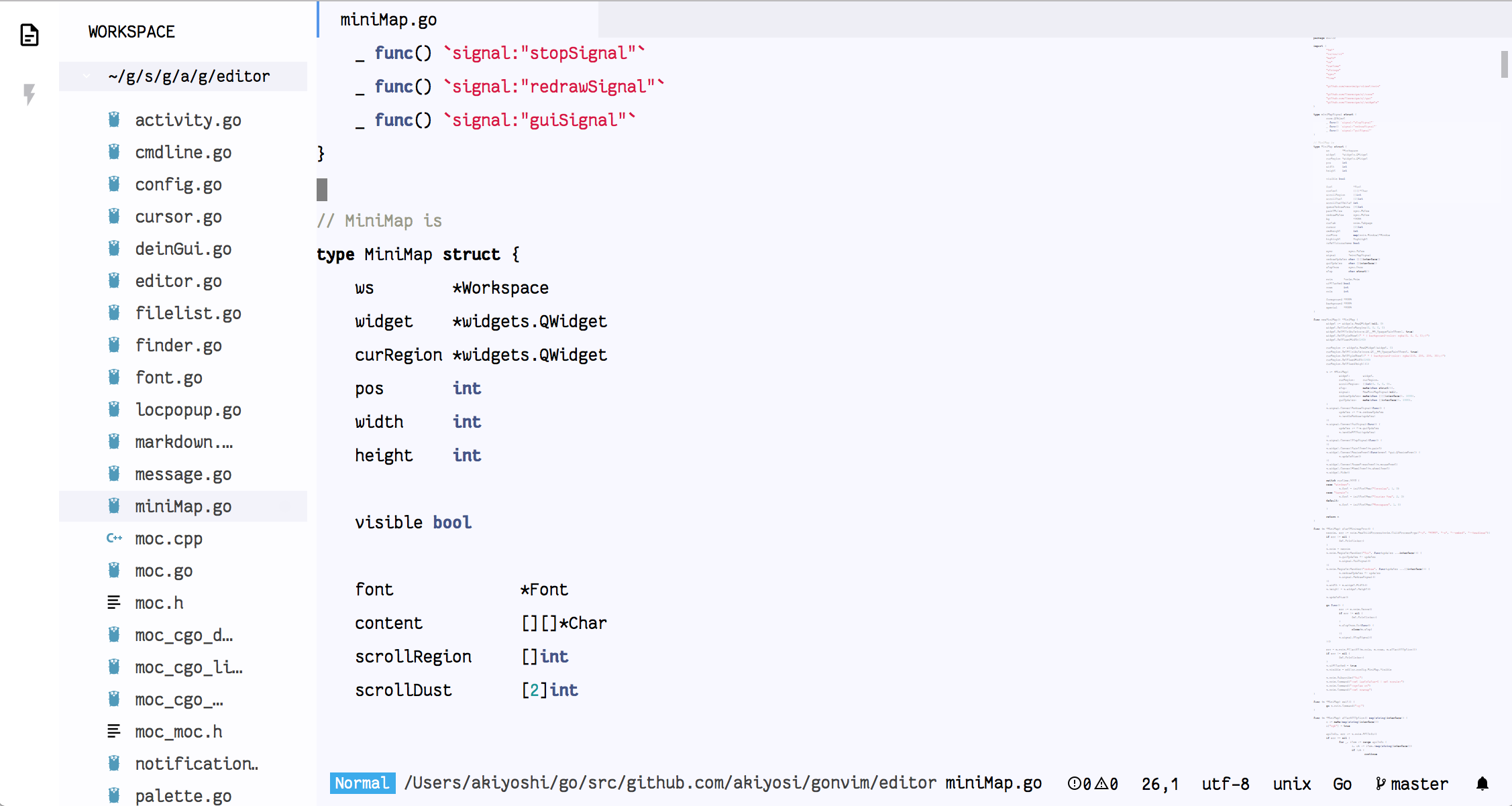Select the gopher icon beside activity.go
This screenshot has width=1512, height=806.
point(114,119)
